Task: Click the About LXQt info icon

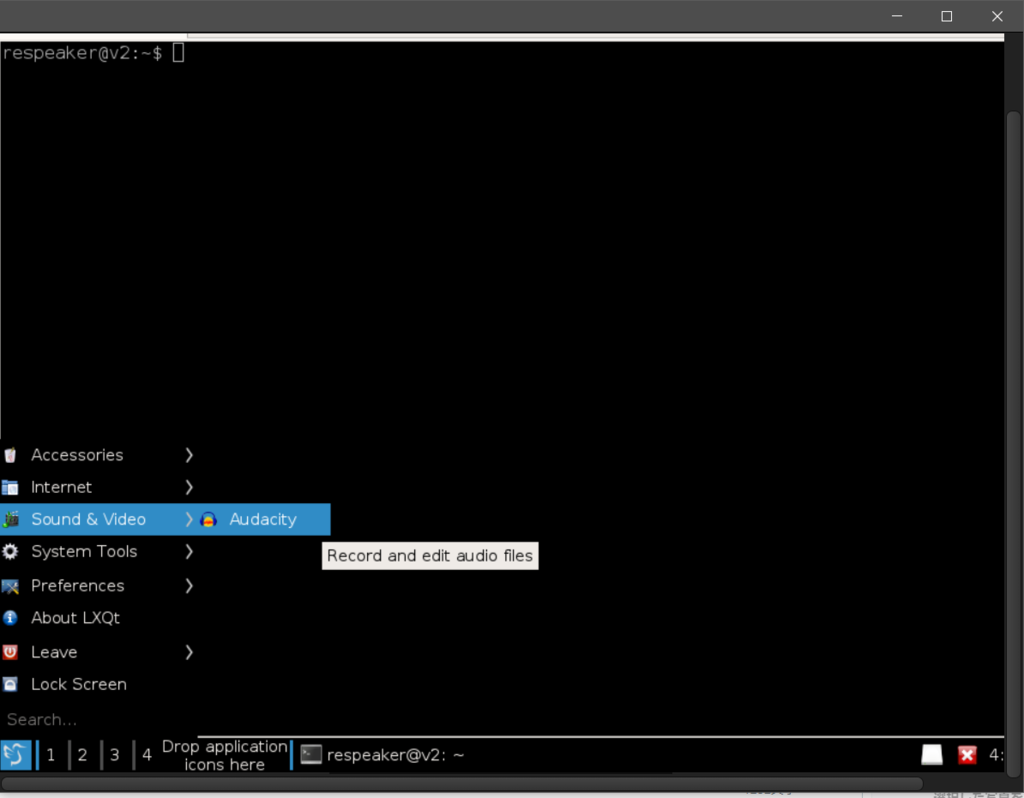Action: click(10, 618)
